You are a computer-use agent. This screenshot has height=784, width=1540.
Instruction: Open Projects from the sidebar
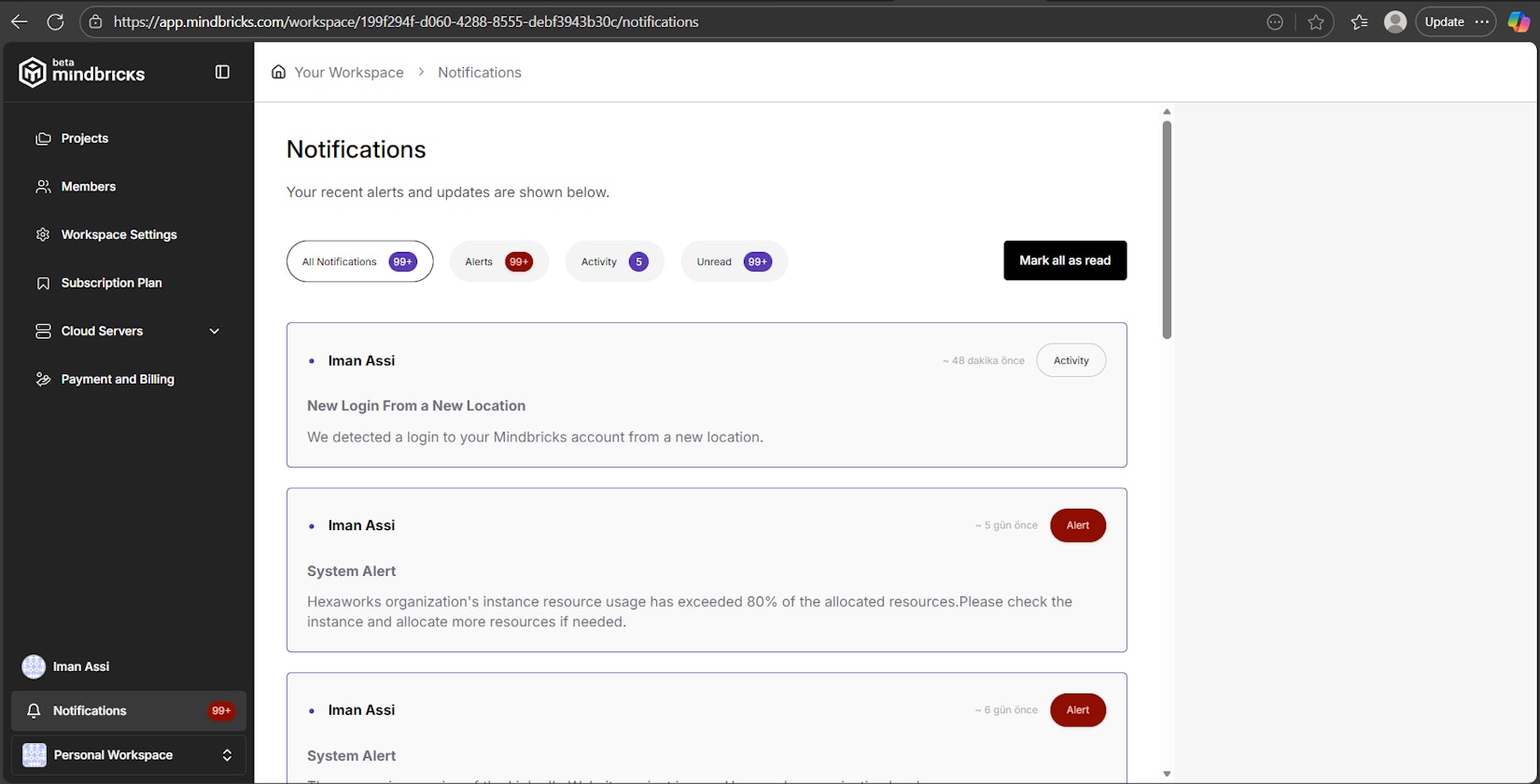[84, 138]
